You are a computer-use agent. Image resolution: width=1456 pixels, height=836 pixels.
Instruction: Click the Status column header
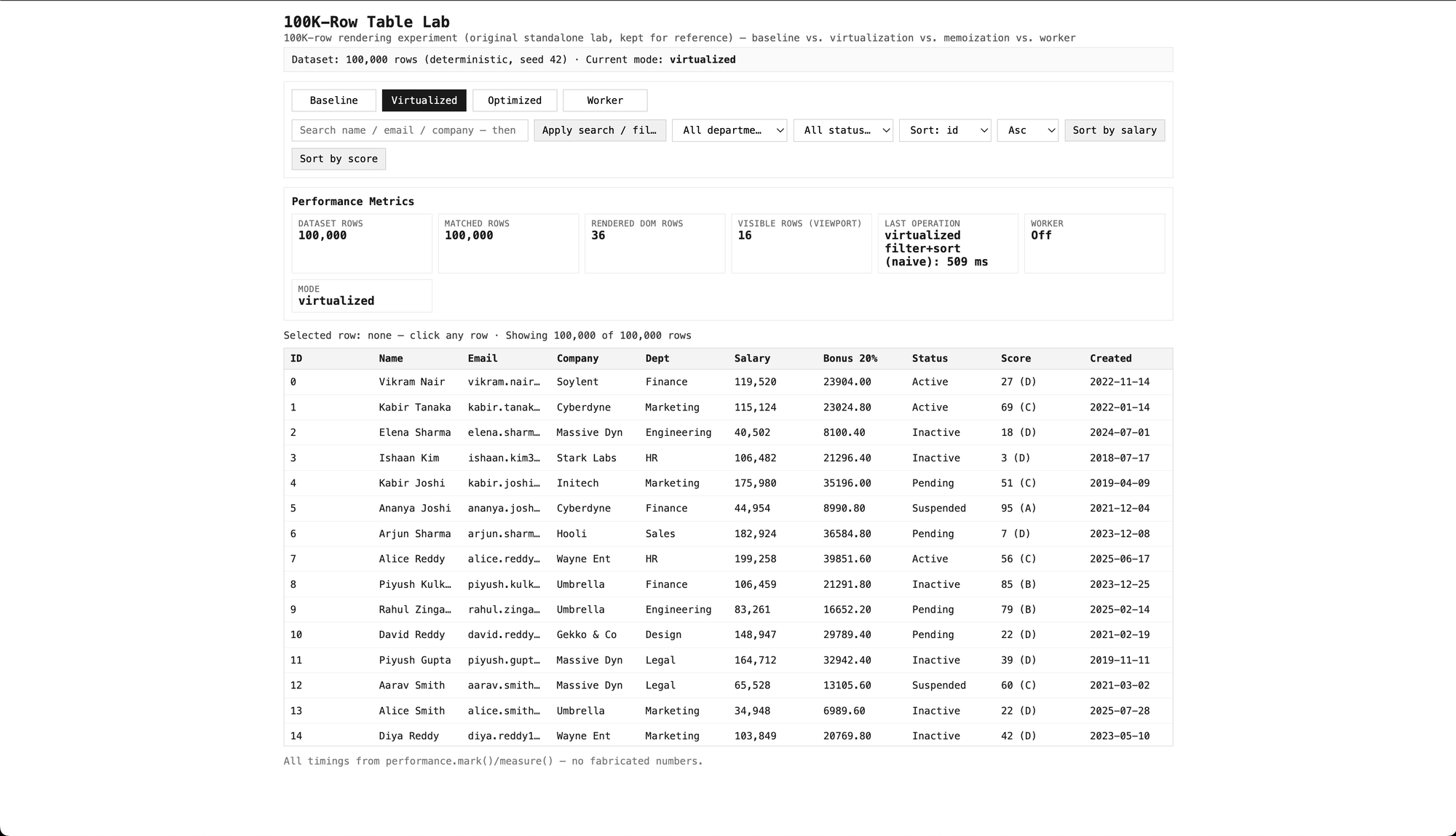(x=930, y=359)
